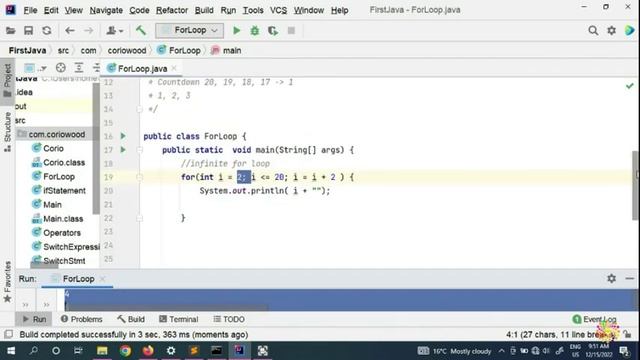Close the ForLoop.java editor tab

(x=174, y=68)
